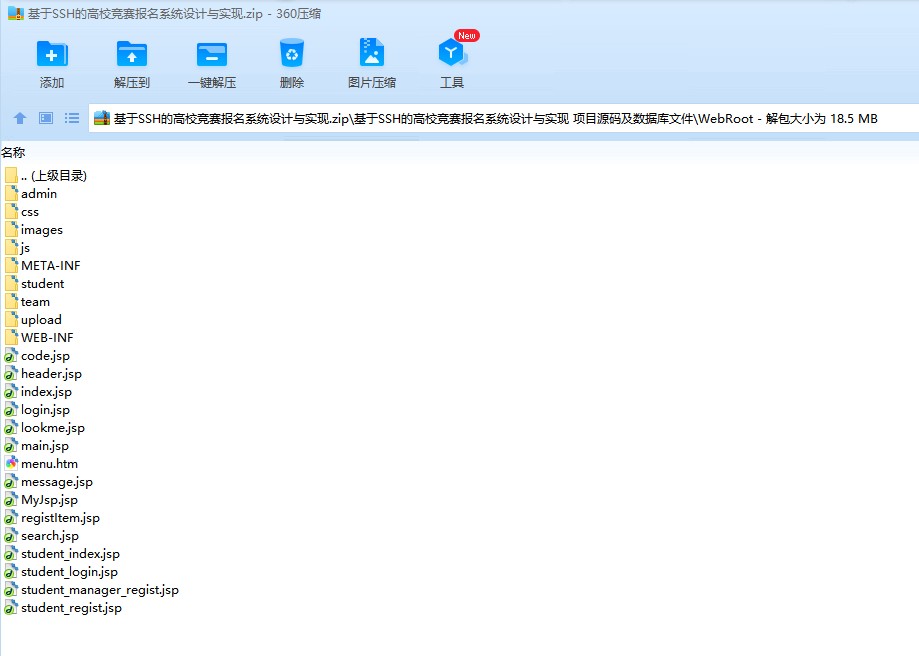Screen dimensions: 919x656
Task: Select the js folder icon
Action: coord(11,247)
